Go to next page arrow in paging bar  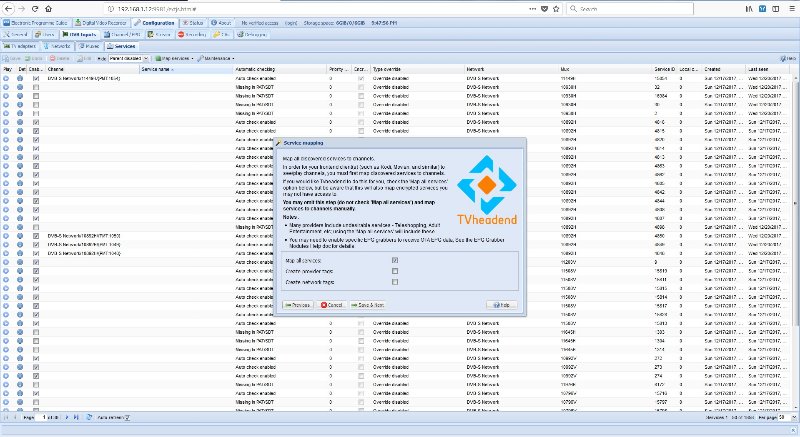pos(67,417)
